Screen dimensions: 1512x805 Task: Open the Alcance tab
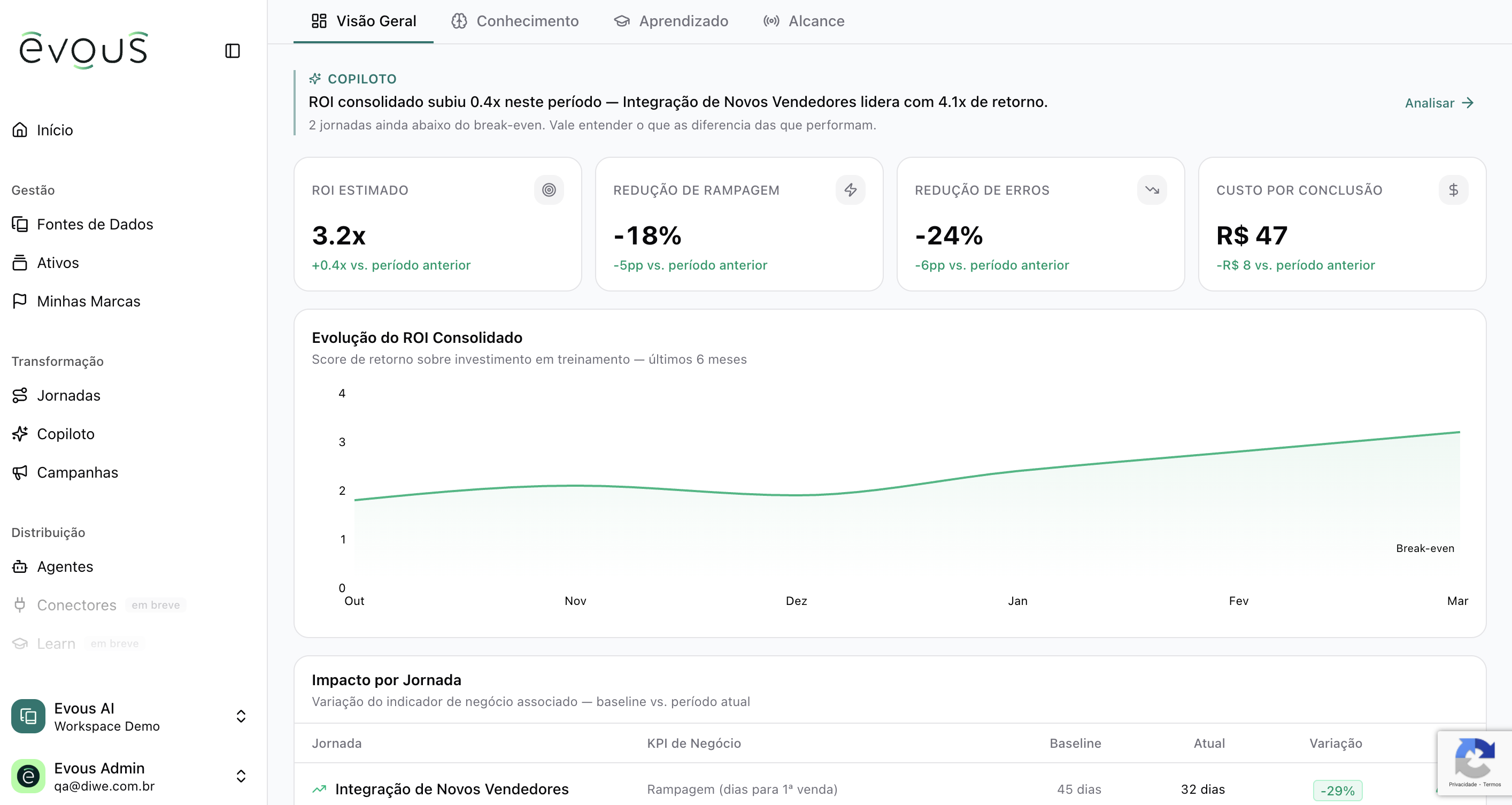804,21
